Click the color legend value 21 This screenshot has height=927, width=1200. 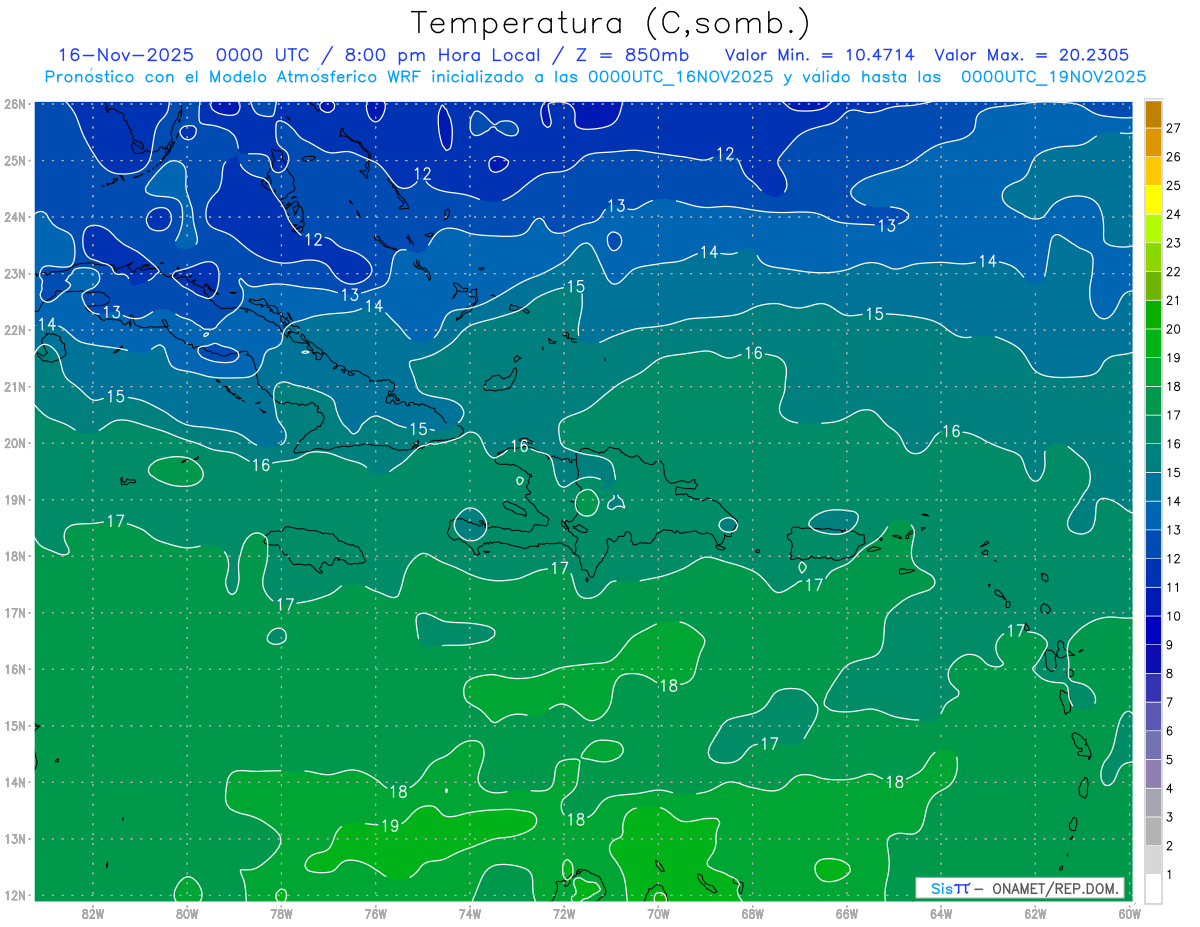tap(1173, 301)
